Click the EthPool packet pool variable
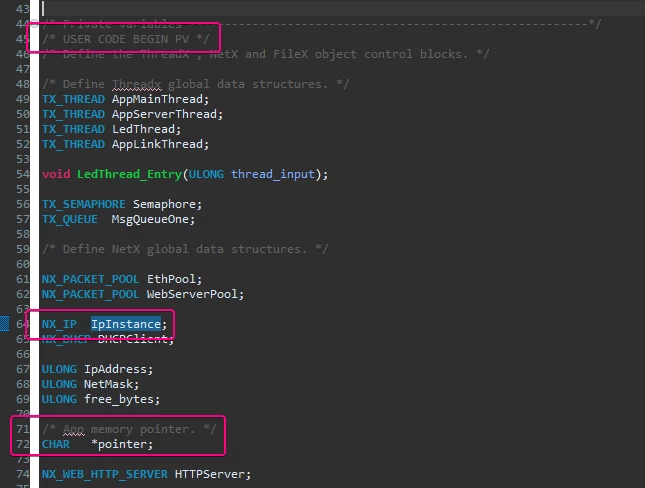This screenshot has width=645, height=488. 171,279
